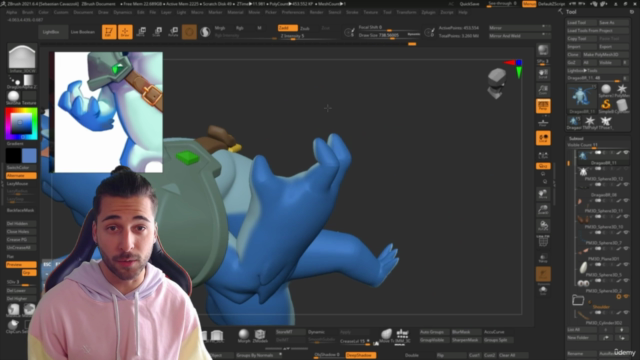Click the Save As button

pos(614,22)
